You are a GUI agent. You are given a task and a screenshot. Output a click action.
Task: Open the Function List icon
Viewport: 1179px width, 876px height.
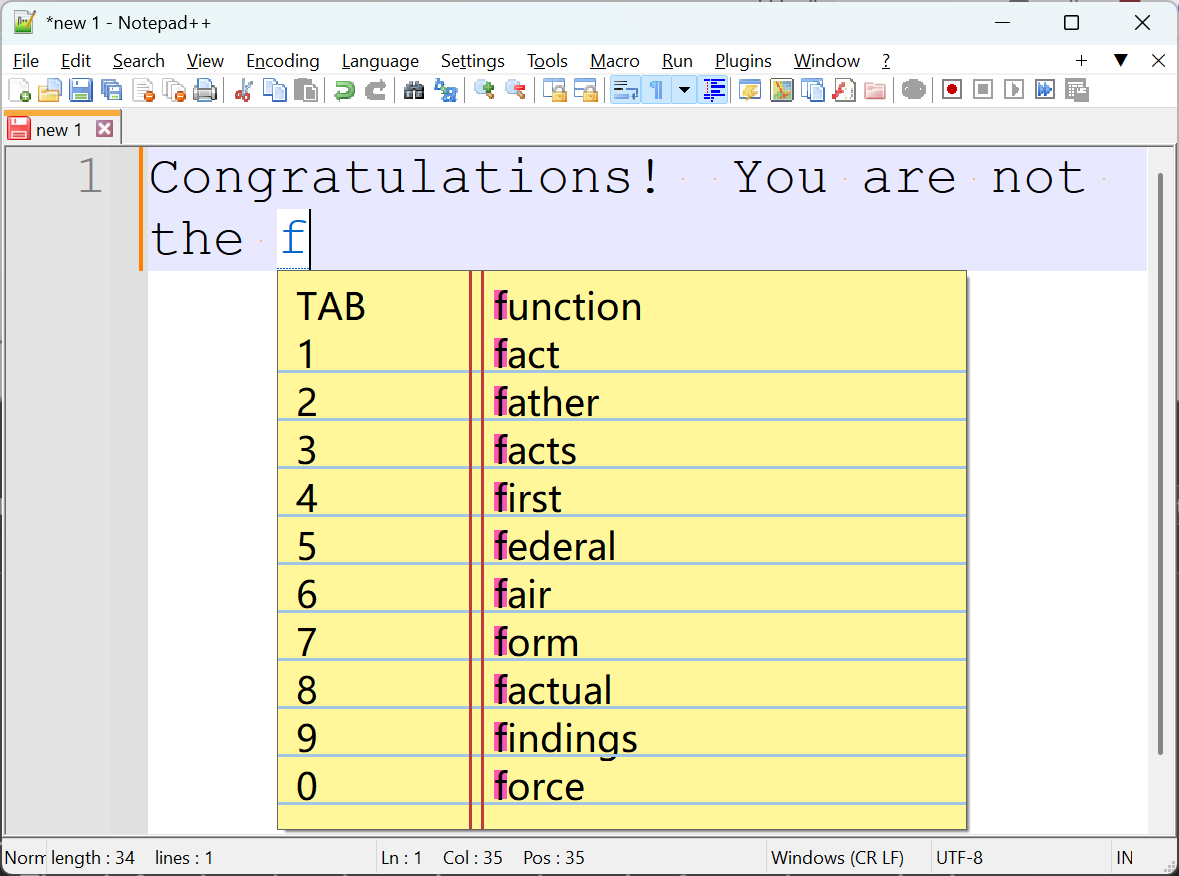844,90
